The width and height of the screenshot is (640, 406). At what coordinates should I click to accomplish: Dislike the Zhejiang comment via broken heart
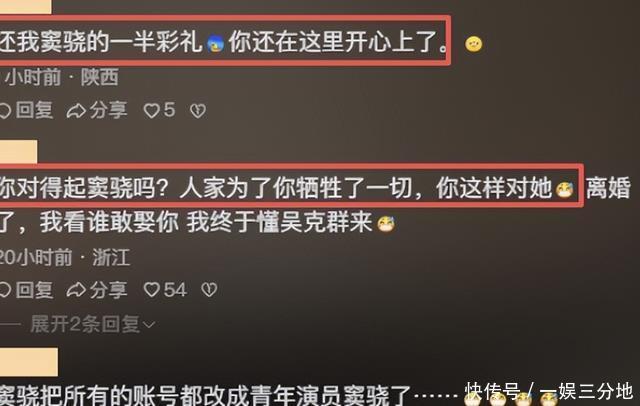(209, 290)
